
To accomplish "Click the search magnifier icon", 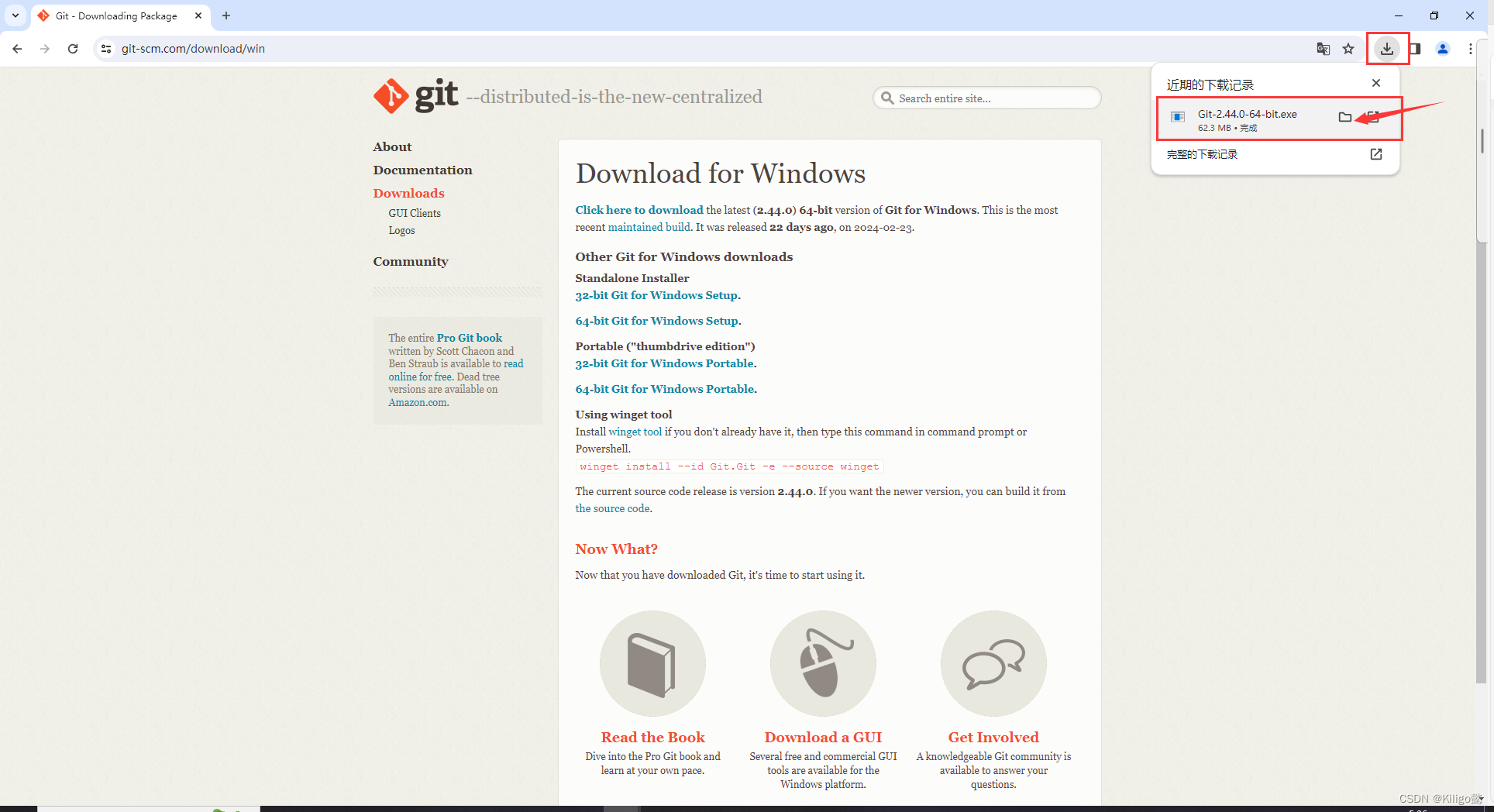I will pos(887,98).
